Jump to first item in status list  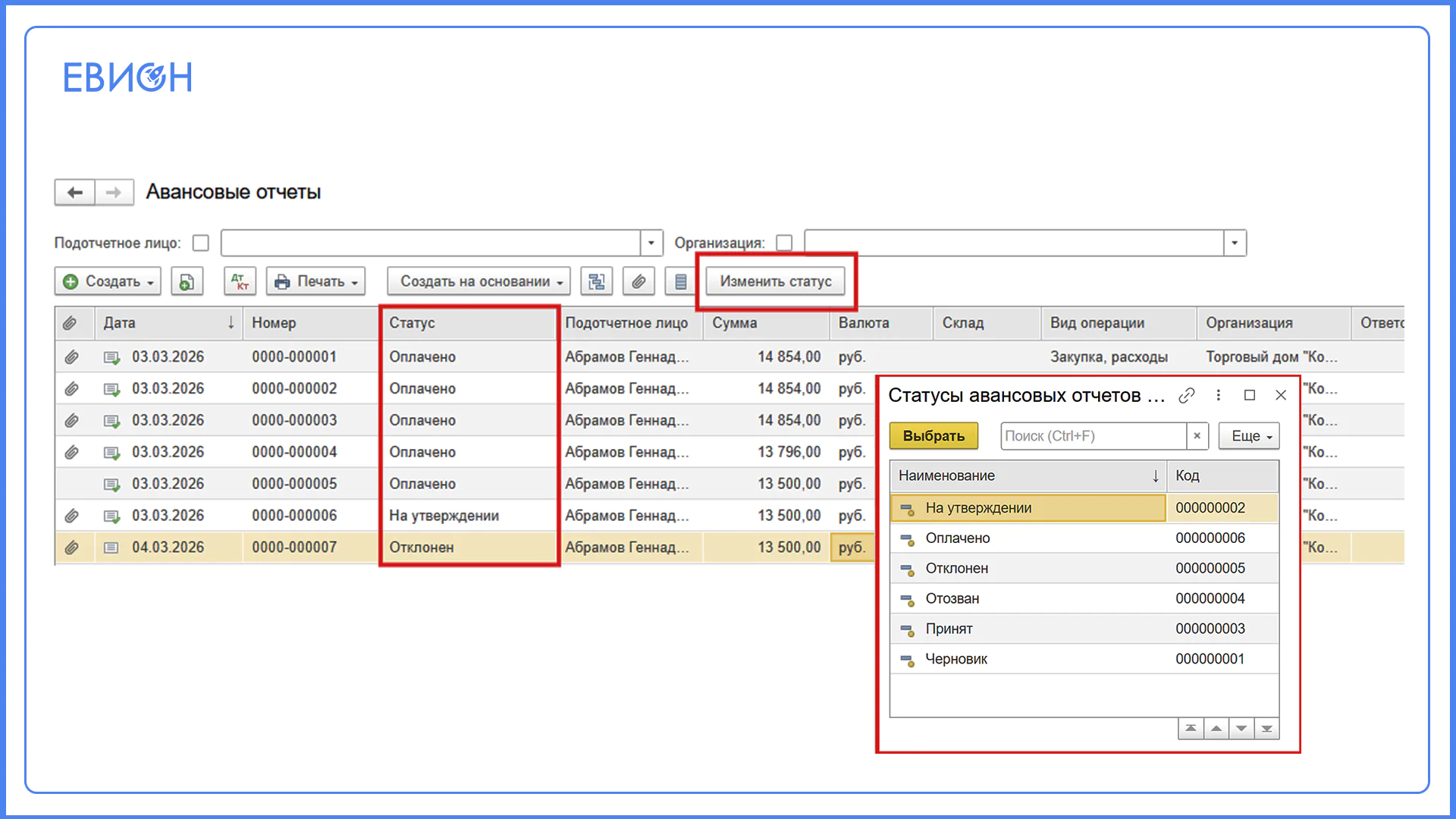[x=1191, y=729]
